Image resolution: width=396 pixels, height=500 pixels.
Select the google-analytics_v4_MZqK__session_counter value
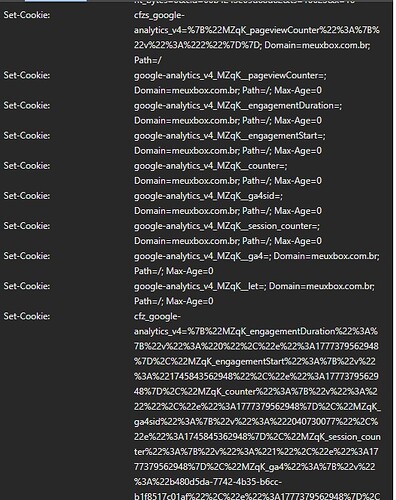(x=228, y=233)
